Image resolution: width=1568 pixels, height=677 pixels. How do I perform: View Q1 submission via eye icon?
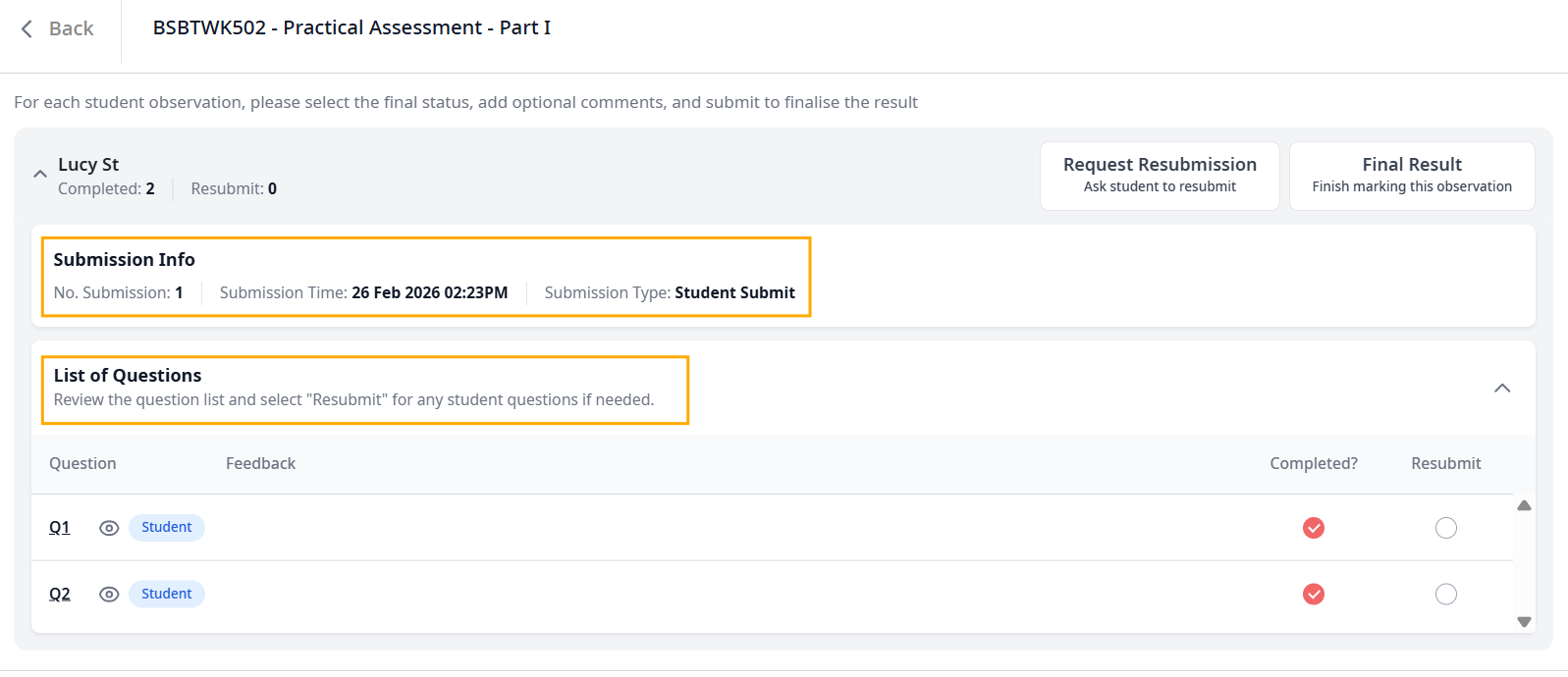click(x=109, y=528)
